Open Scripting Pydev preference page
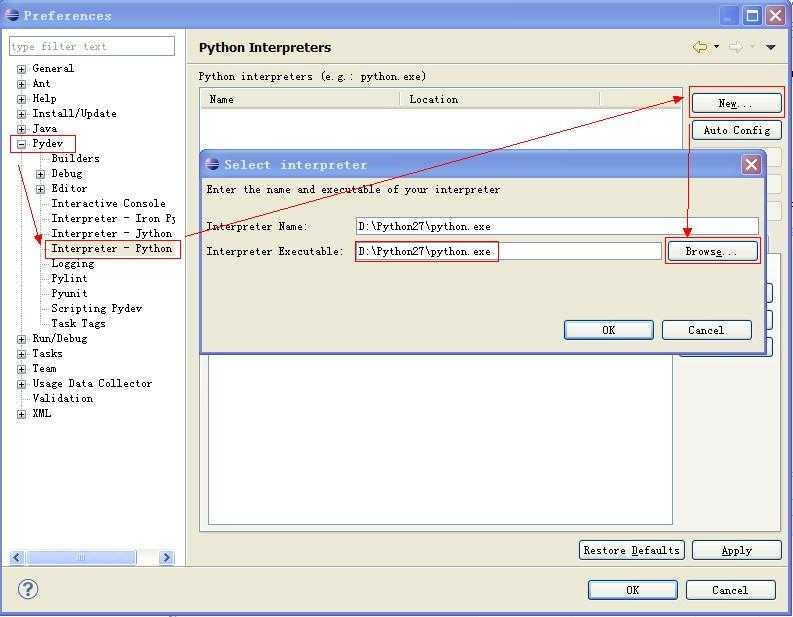Image resolution: width=793 pixels, height=617 pixels. 97,308
